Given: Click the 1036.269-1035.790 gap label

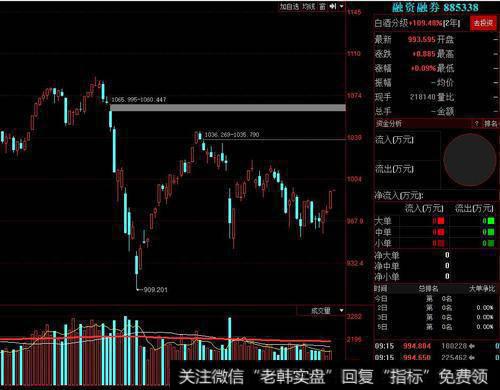Looking at the screenshot, I should point(232,135).
